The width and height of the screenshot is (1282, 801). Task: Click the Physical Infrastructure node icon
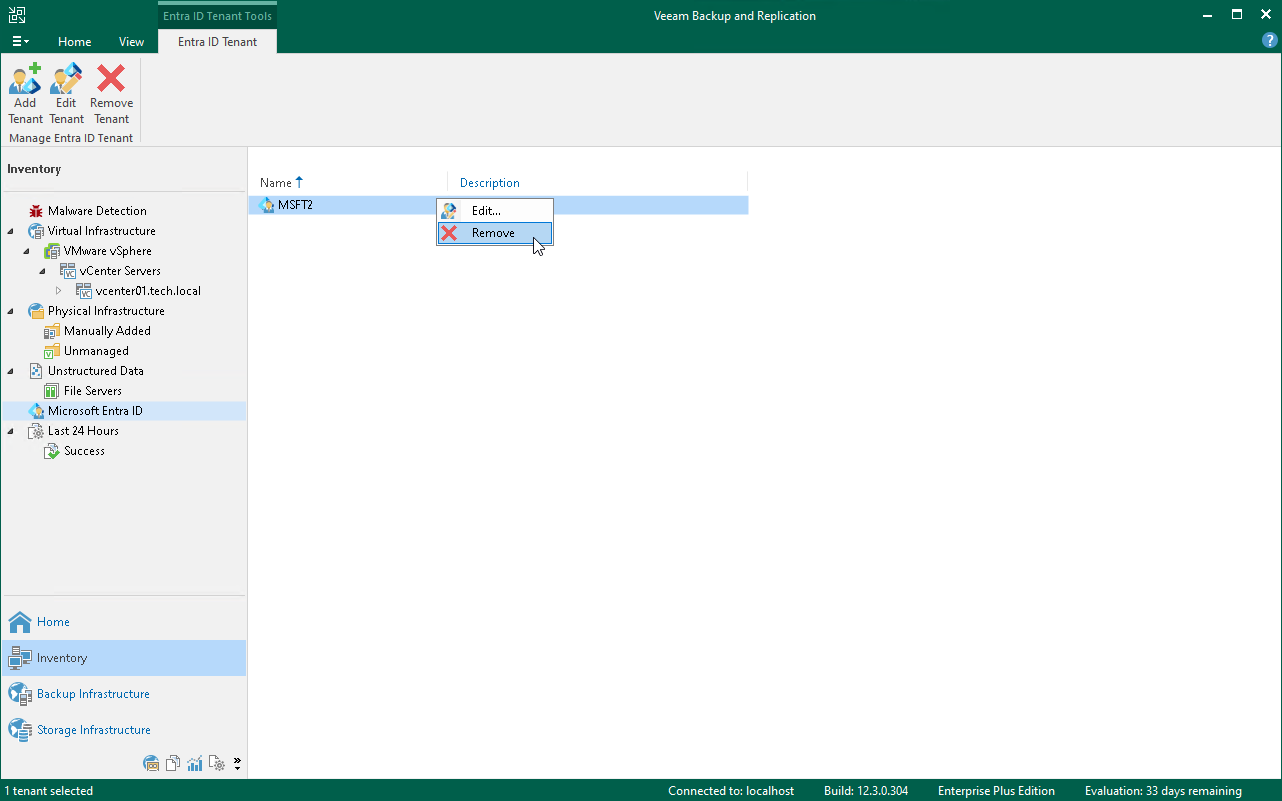36,311
